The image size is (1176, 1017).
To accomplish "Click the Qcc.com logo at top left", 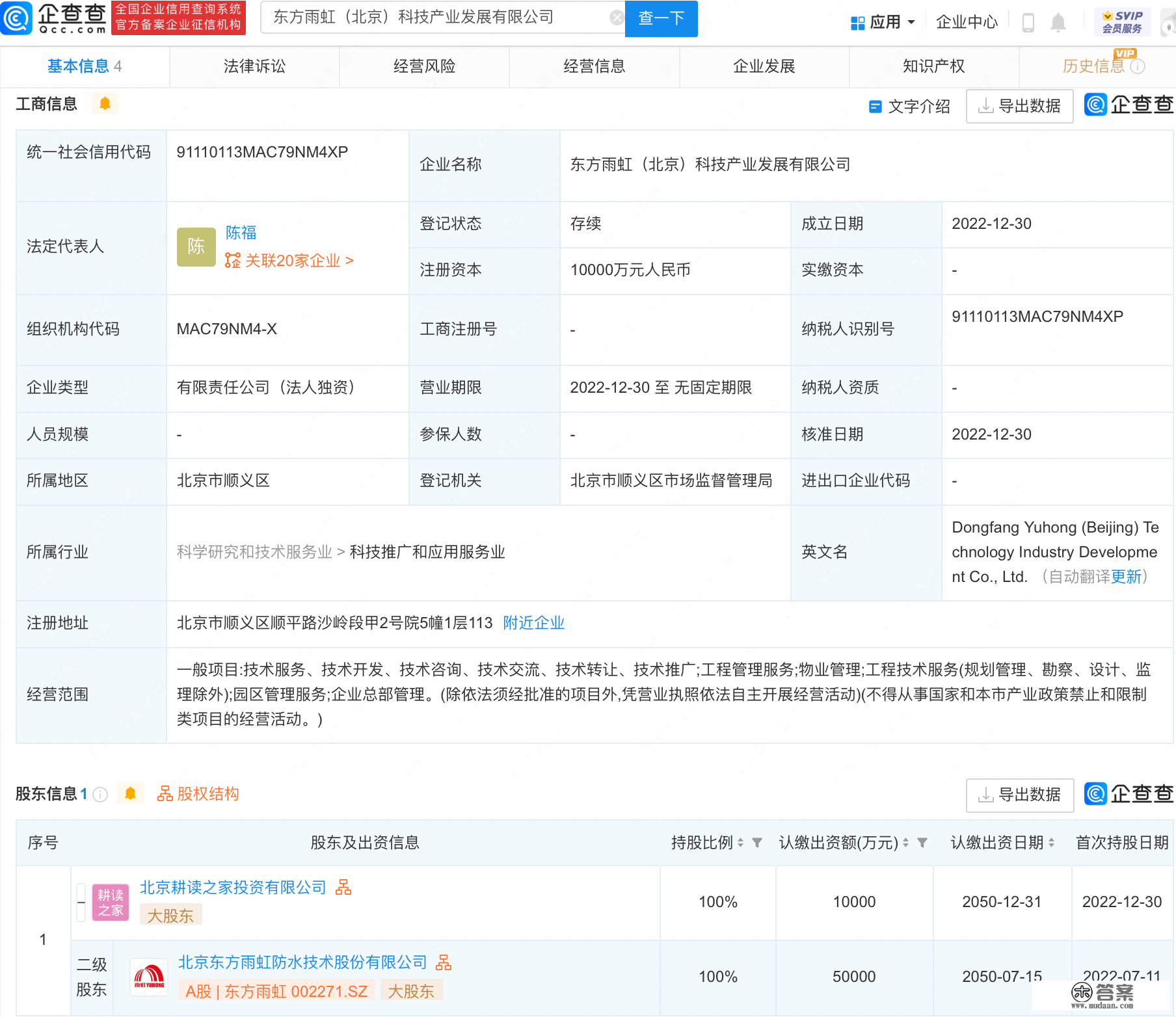I will click(54, 18).
